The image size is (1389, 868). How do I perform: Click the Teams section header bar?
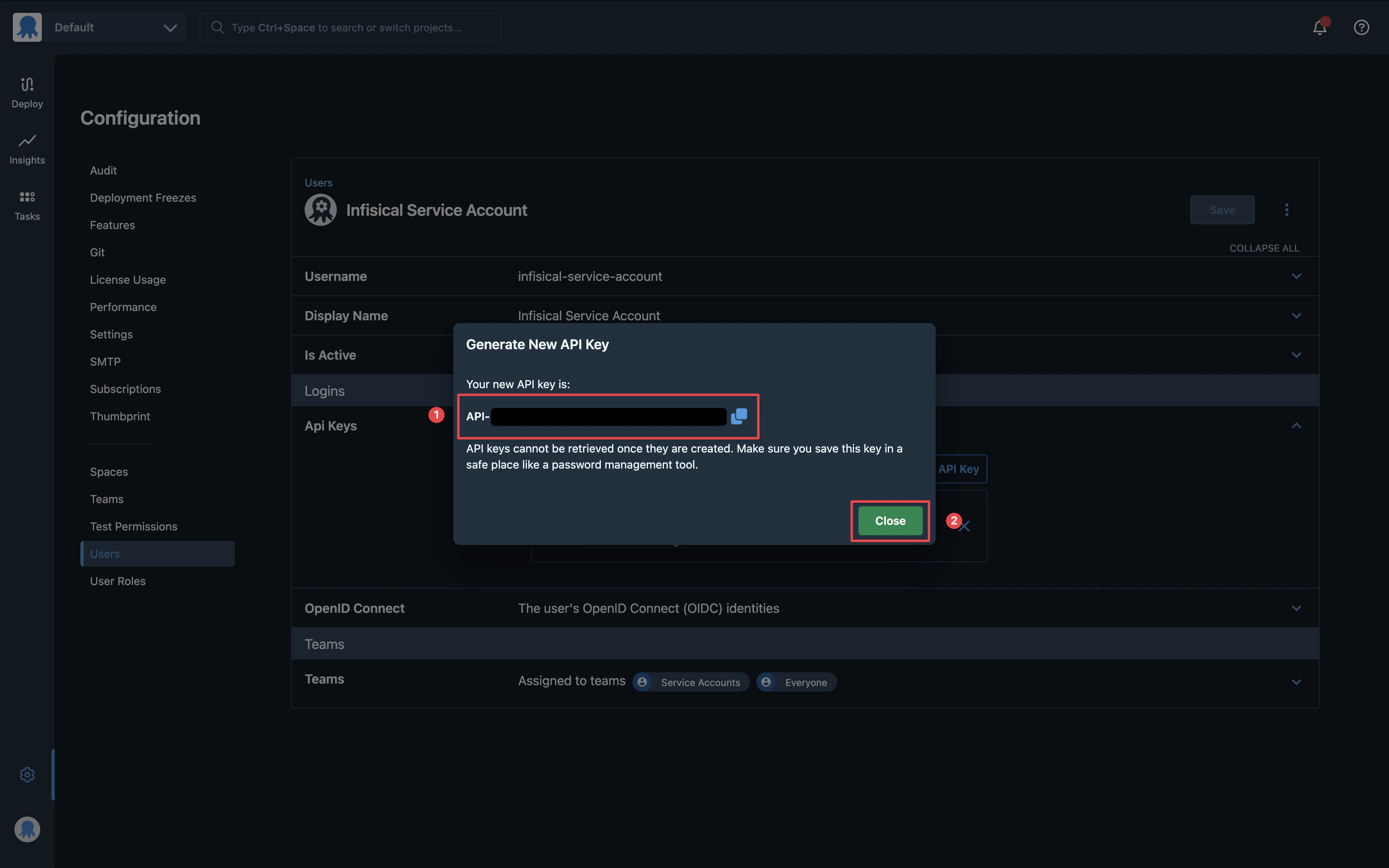click(805, 643)
